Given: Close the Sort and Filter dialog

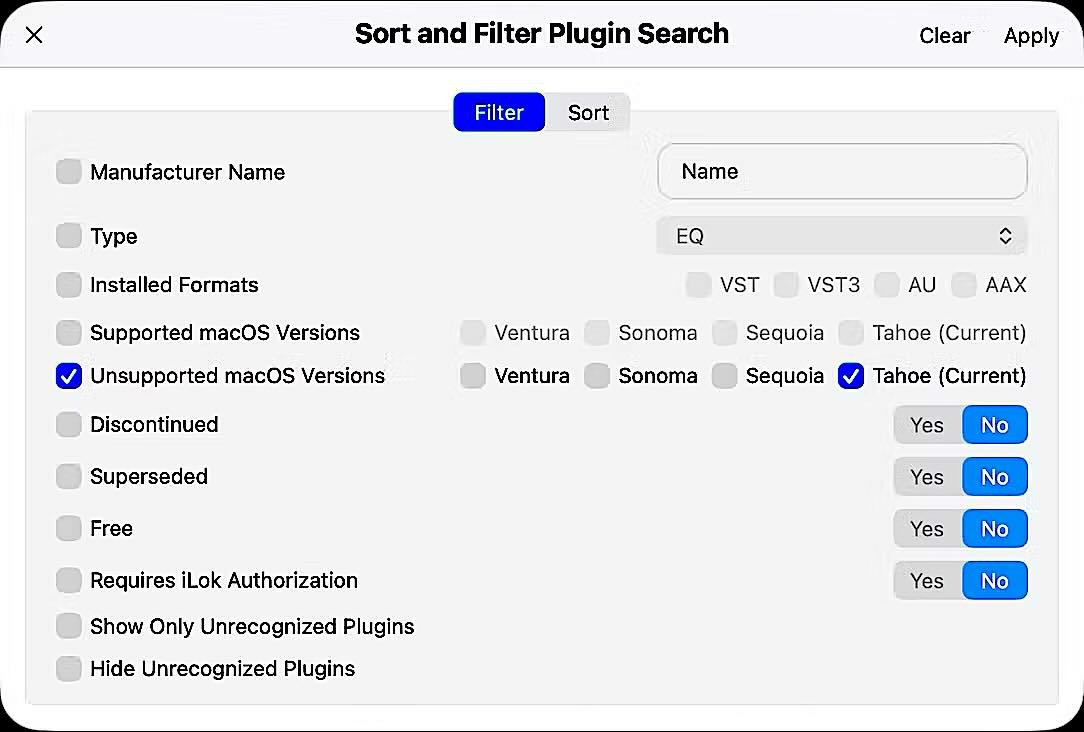Looking at the screenshot, I should tap(34, 36).
